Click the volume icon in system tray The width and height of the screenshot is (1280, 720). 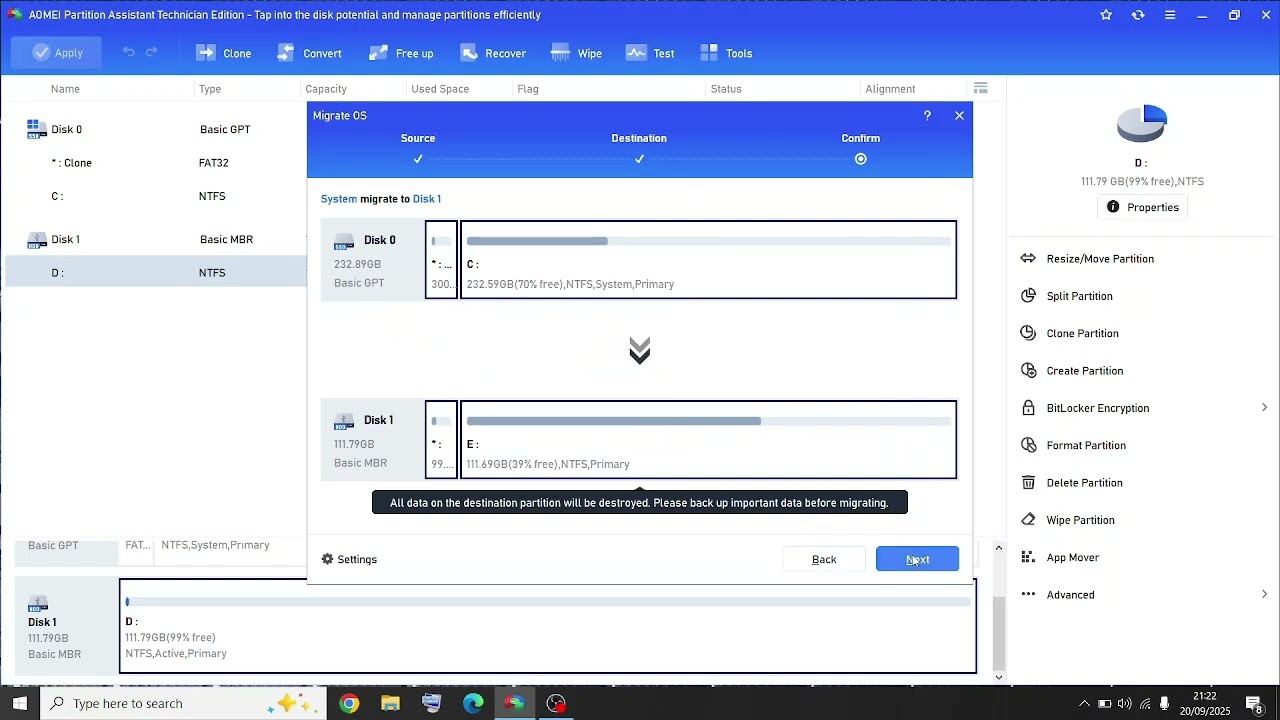(1125, 704)
